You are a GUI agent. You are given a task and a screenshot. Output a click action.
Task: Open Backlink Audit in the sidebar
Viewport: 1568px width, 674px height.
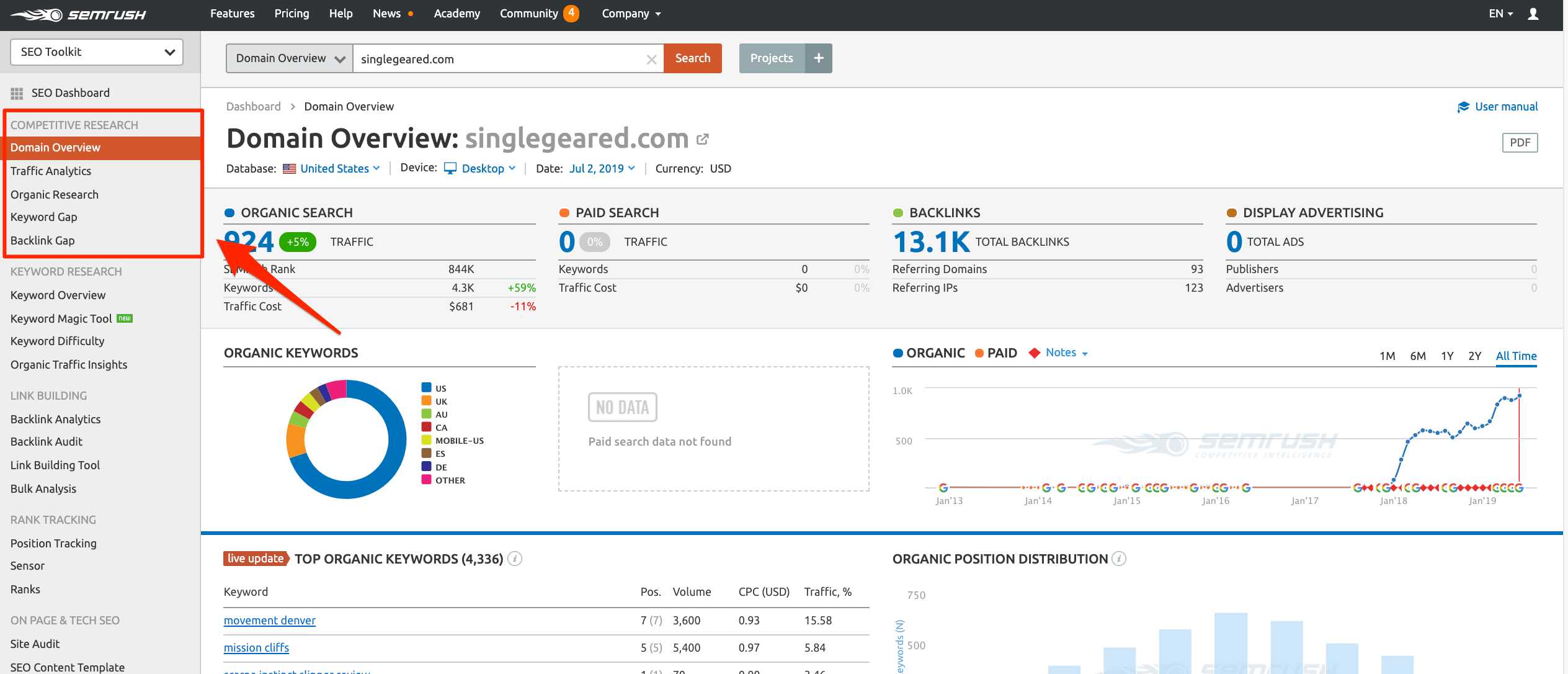click(x=47, y=442)
